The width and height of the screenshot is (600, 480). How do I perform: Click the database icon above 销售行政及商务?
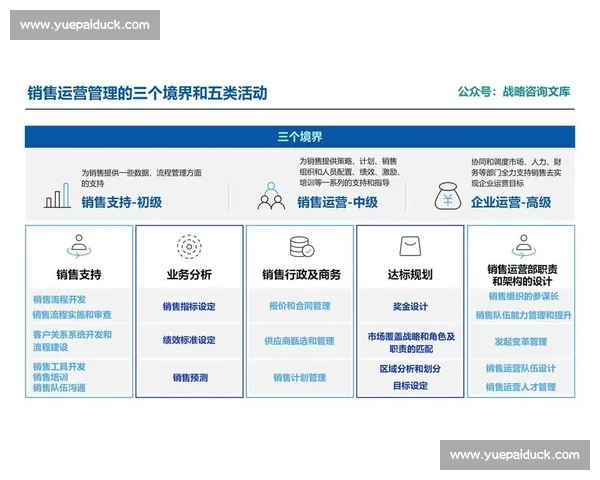click(x=301, y=246)
